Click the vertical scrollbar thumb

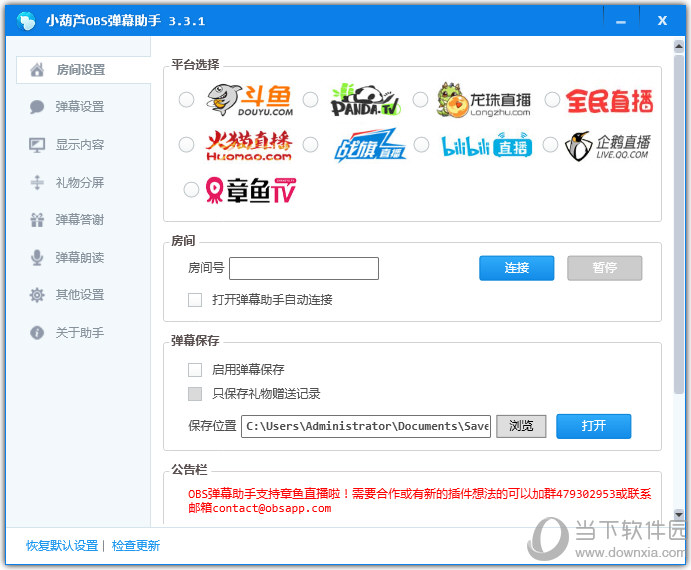point(679,224)
